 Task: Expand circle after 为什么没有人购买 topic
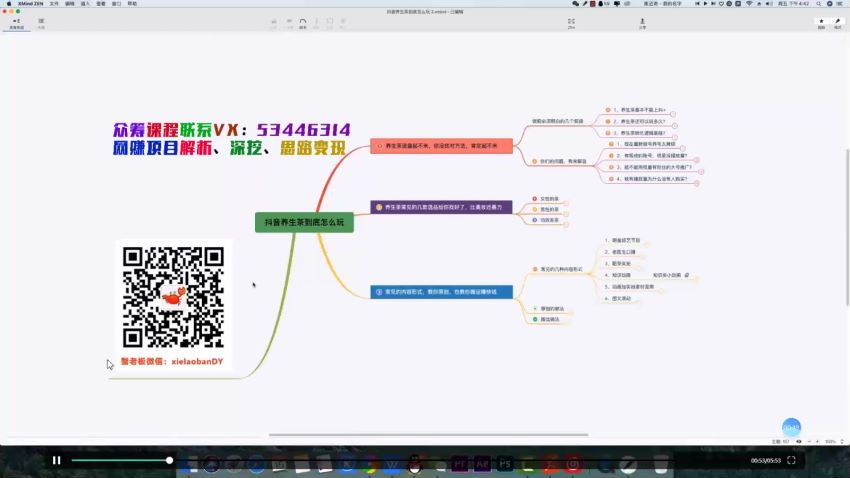(x=697, y=183)
